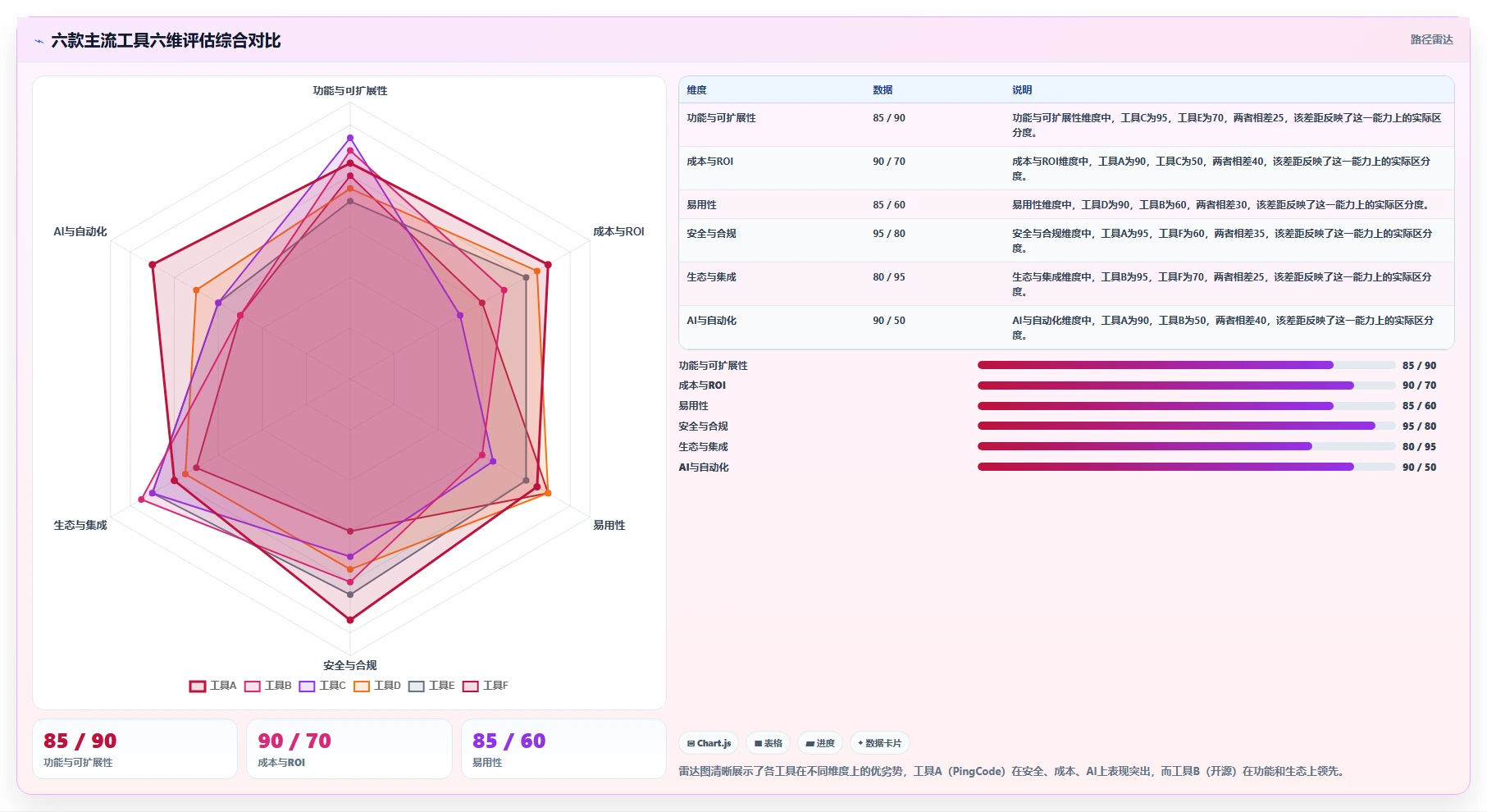
Task: Click the 功能与可扩展性 axis label on the radar
Action: [350, 91]
